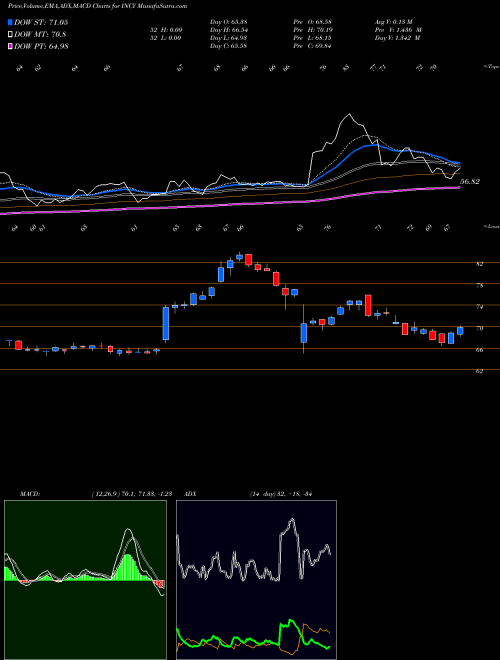Click the white DOW MT legend swatch
Screen dimensions: 500x660
tap(11, 35)
